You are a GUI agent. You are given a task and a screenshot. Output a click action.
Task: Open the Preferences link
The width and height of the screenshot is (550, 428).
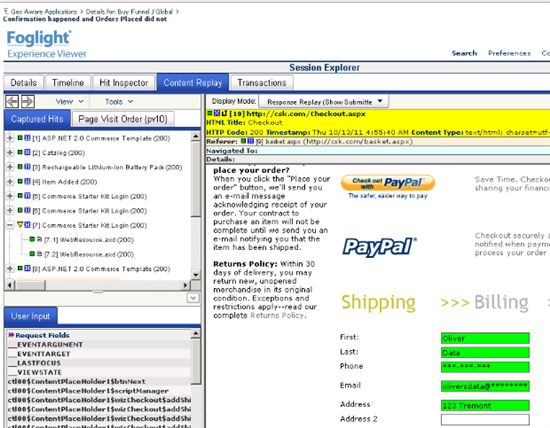pyautogui.click(x=509, y=53)
